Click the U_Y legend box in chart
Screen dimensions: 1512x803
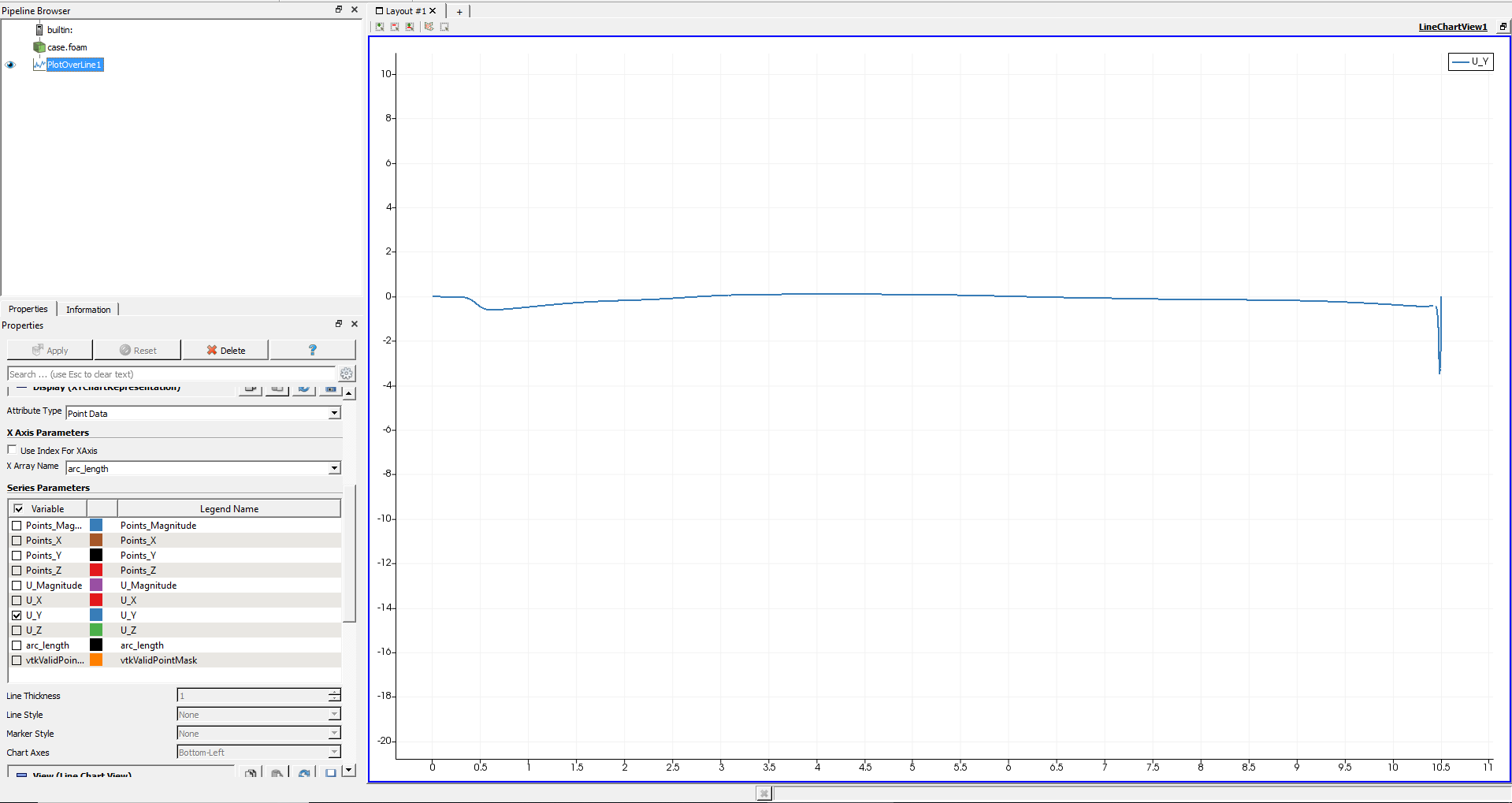pyautogui.click(x=1470, y=61)
